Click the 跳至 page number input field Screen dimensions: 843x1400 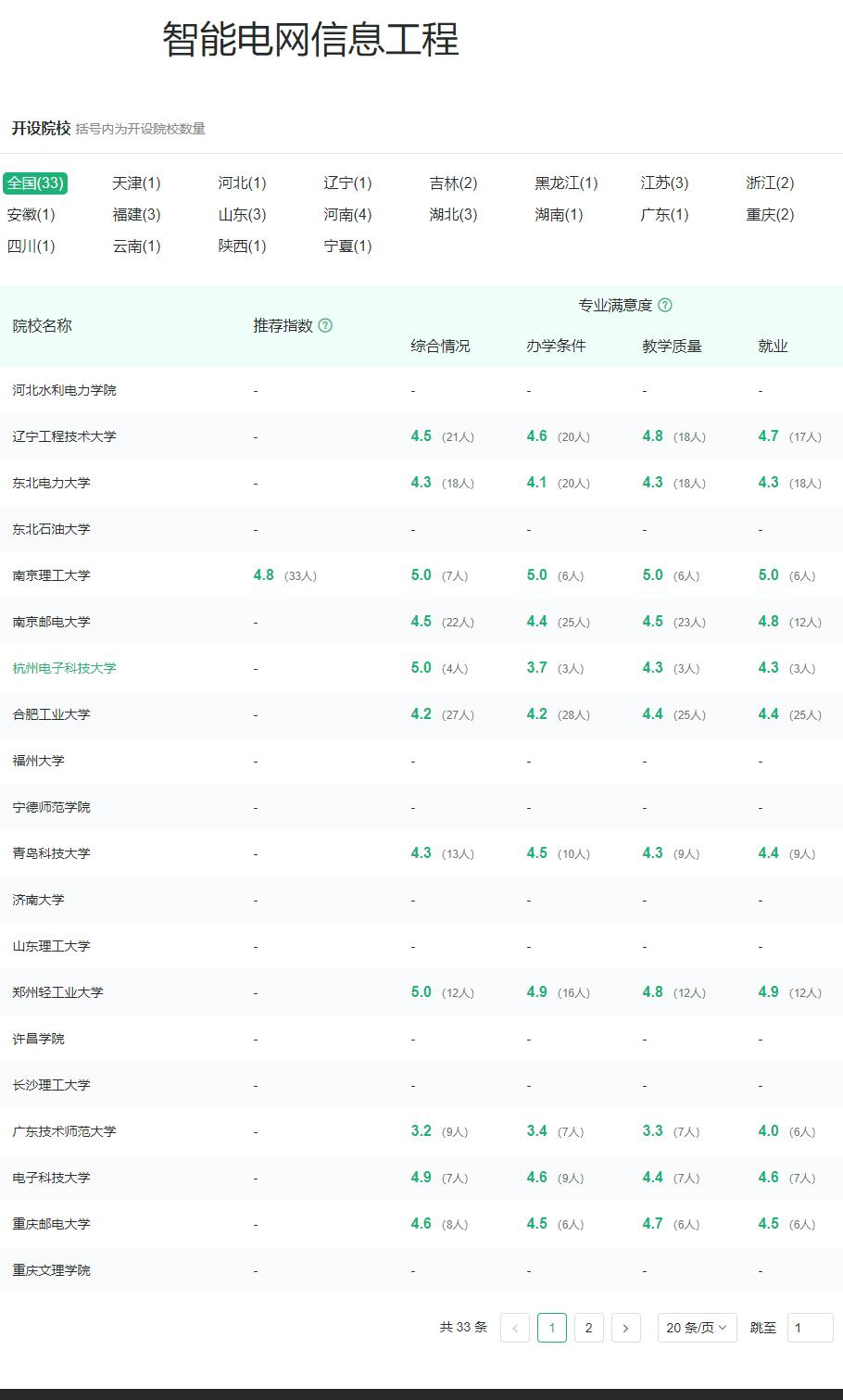(809, 1327)
